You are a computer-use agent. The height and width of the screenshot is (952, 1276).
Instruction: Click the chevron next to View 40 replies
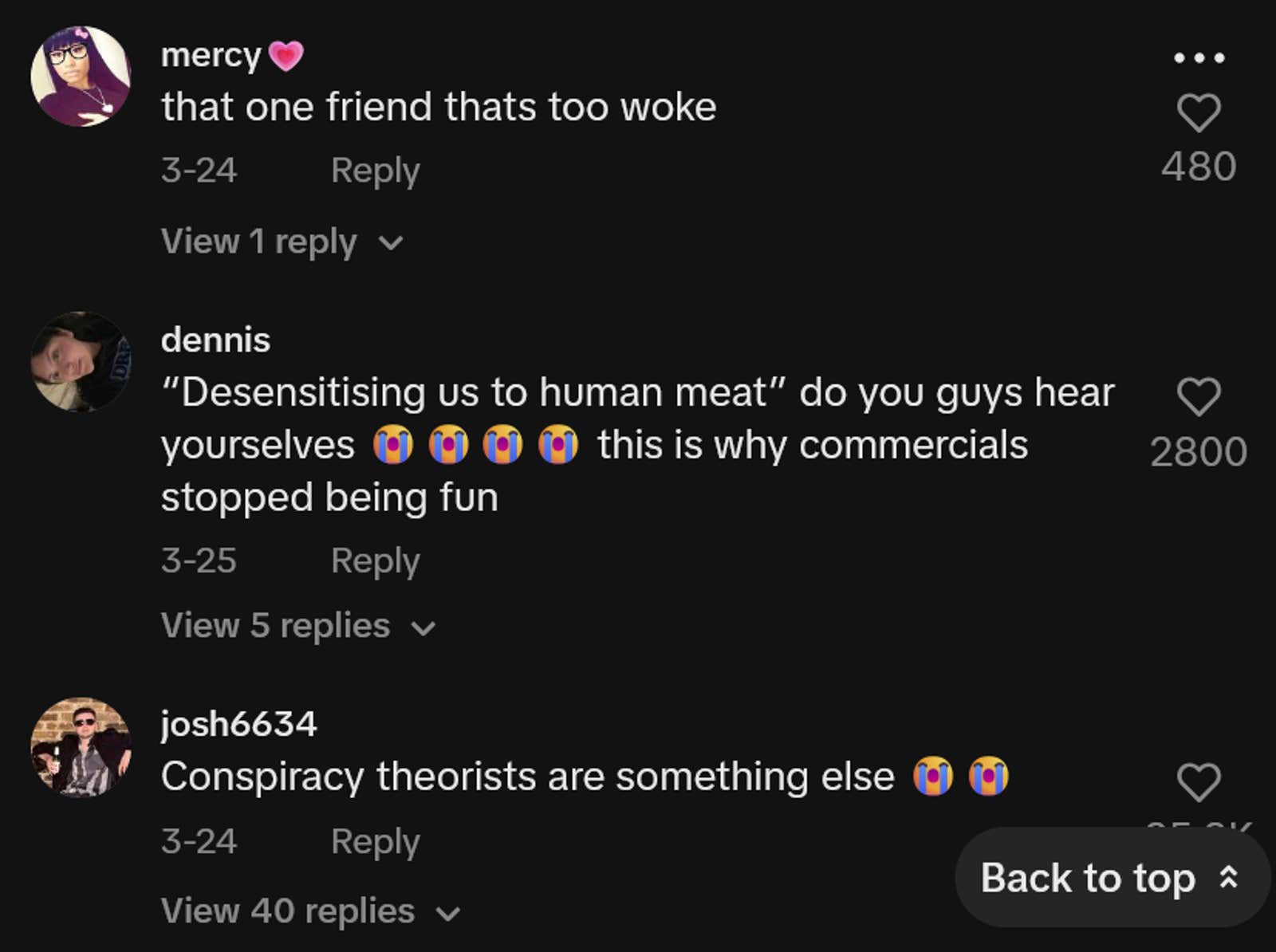(x=448, y=913)
